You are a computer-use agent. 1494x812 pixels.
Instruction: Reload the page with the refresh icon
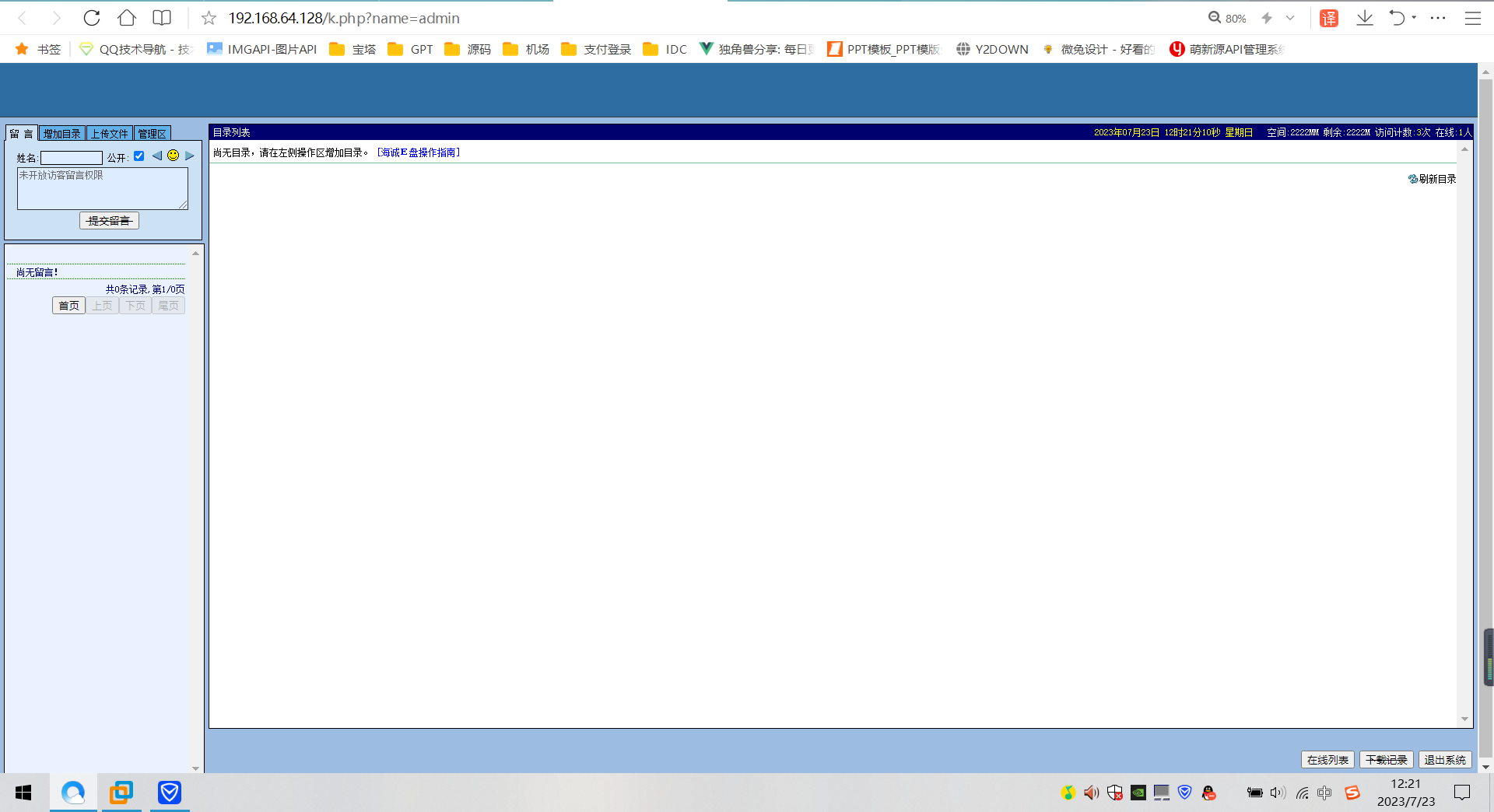pos(92,18)
